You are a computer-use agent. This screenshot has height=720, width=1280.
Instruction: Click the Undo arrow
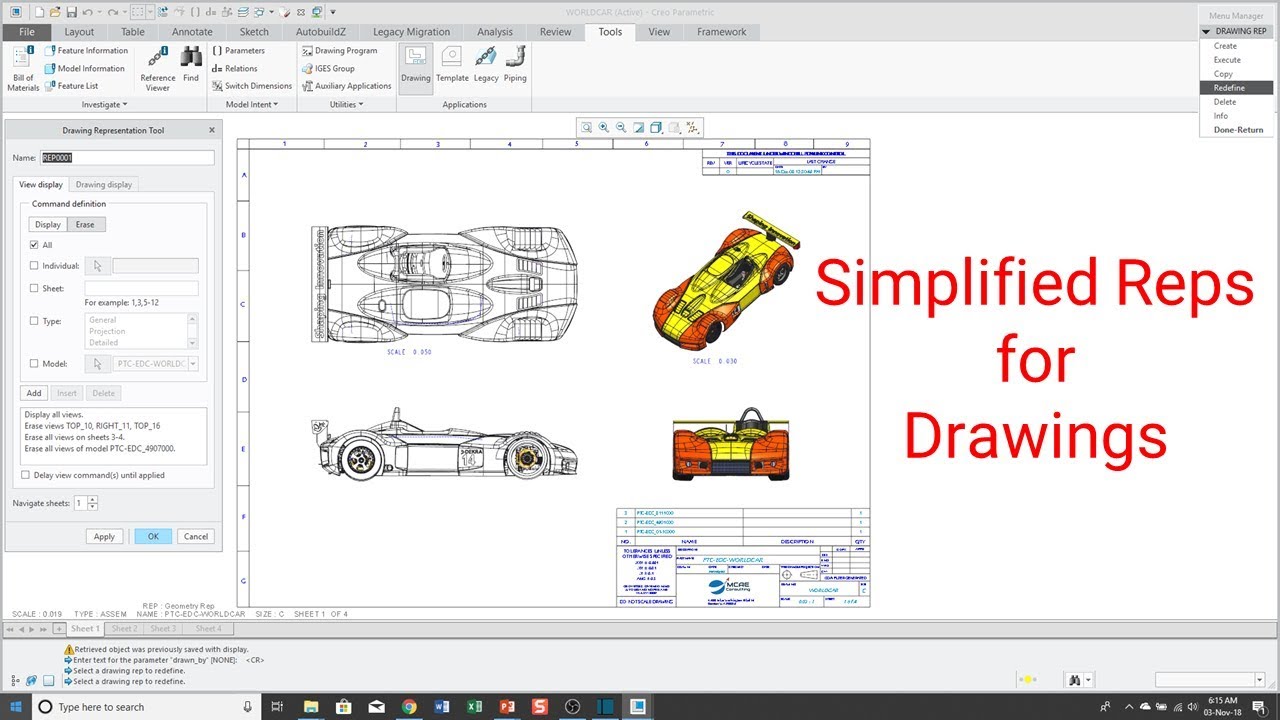click(x=88, y=12)
